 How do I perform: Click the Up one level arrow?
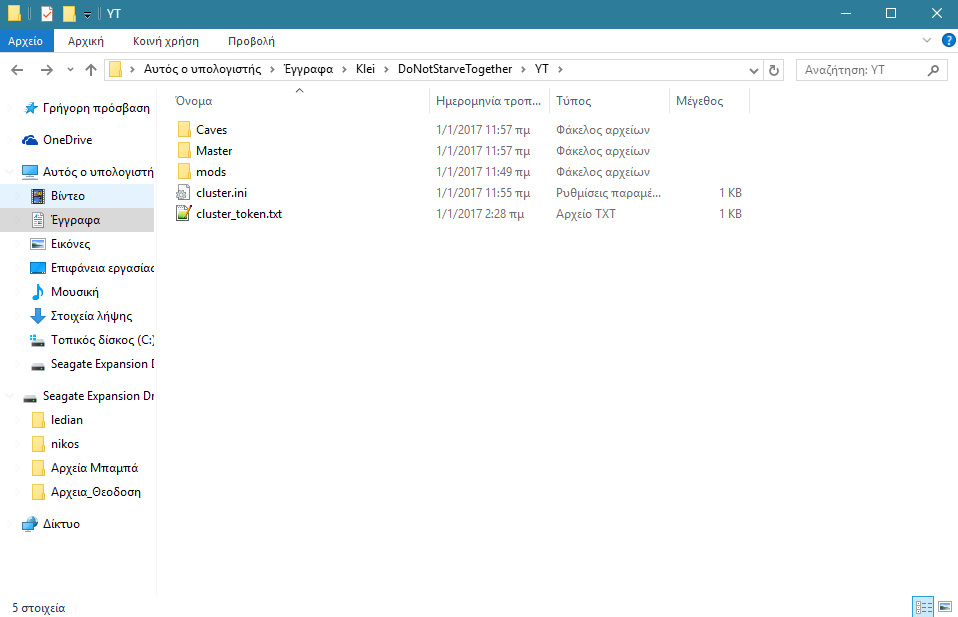[x=91, y=70]
